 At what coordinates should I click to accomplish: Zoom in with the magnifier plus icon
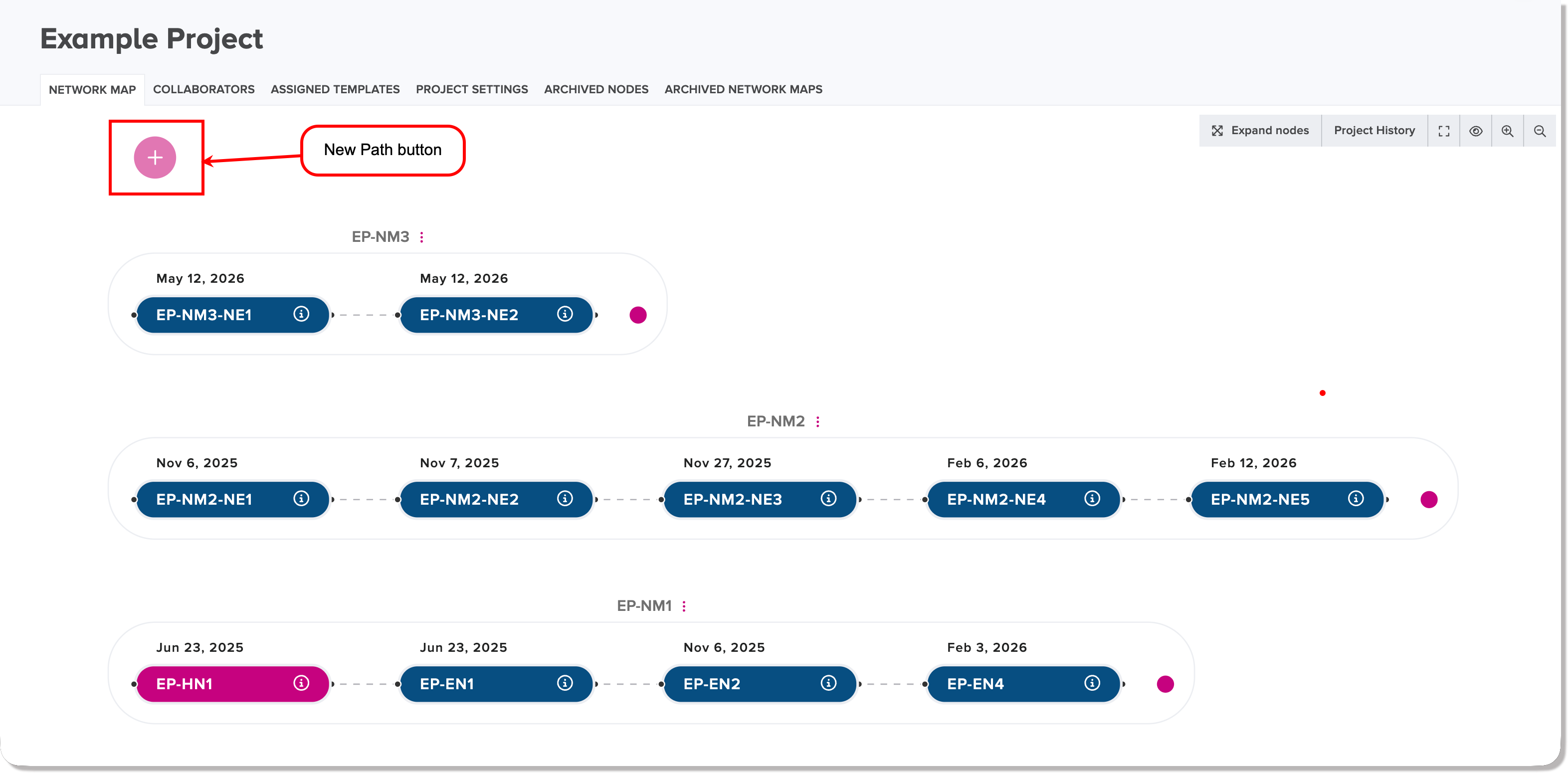1507,131
